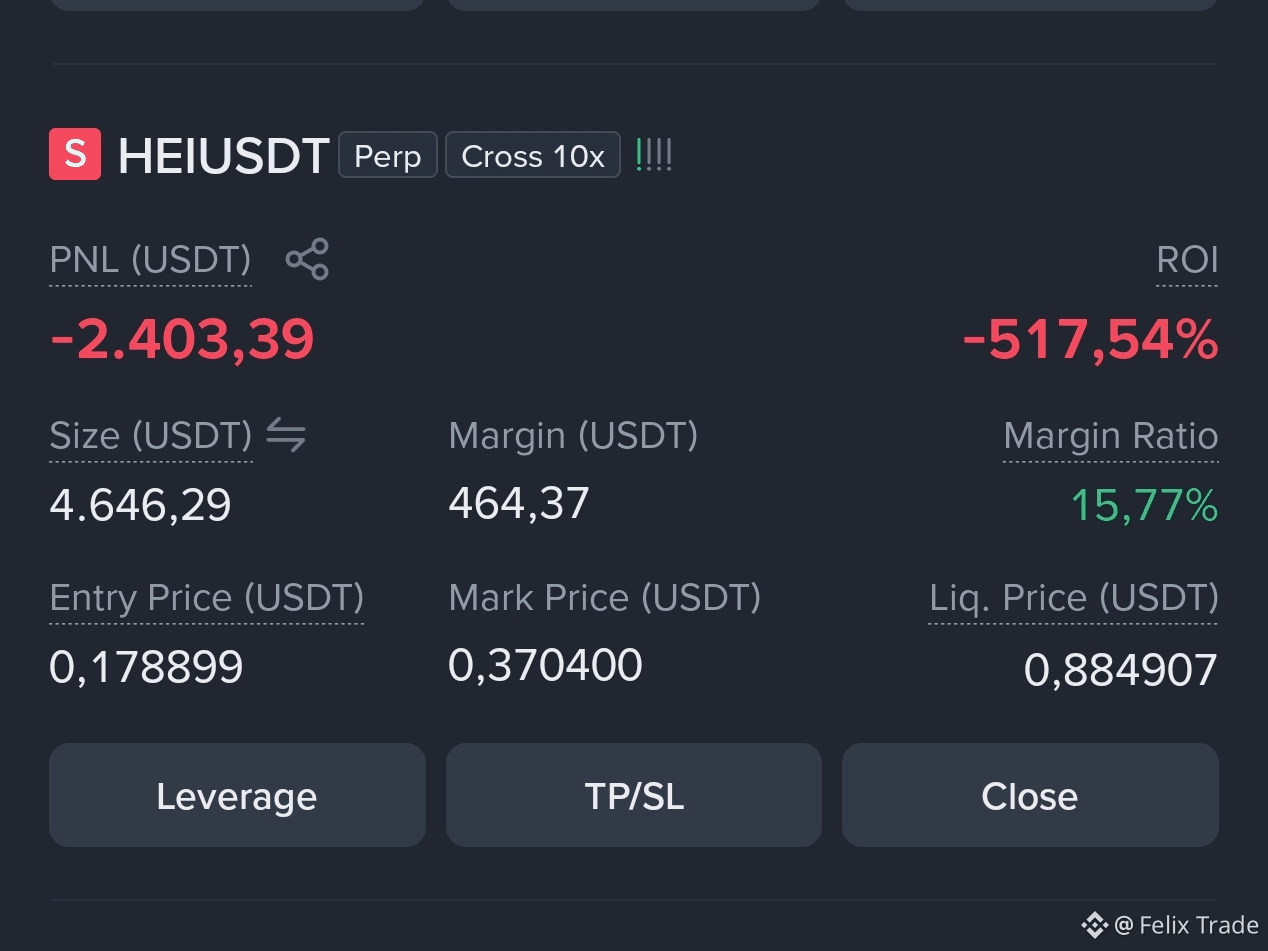The height and width of the screenshot is (951, 1268).
Task: Open the TP/SL button
Action: 634,796
